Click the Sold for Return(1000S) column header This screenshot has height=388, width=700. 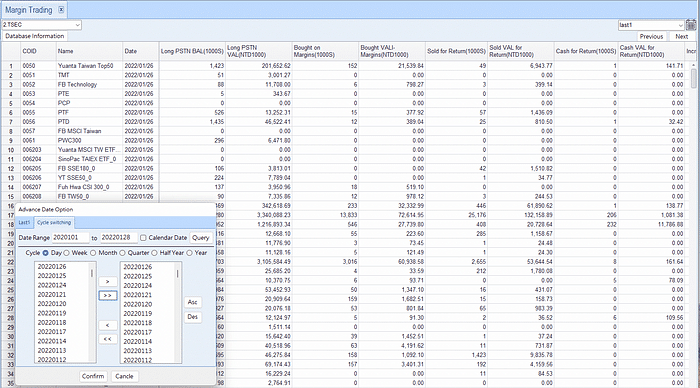click(456, 51)
